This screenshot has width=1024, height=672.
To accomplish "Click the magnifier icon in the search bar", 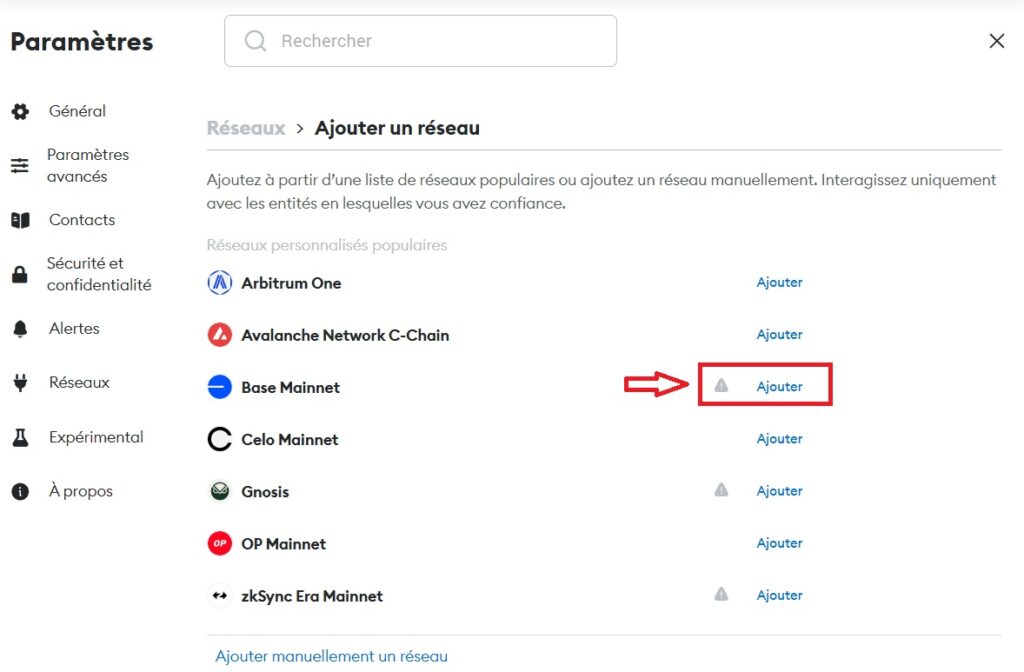I will click(255, 41).
